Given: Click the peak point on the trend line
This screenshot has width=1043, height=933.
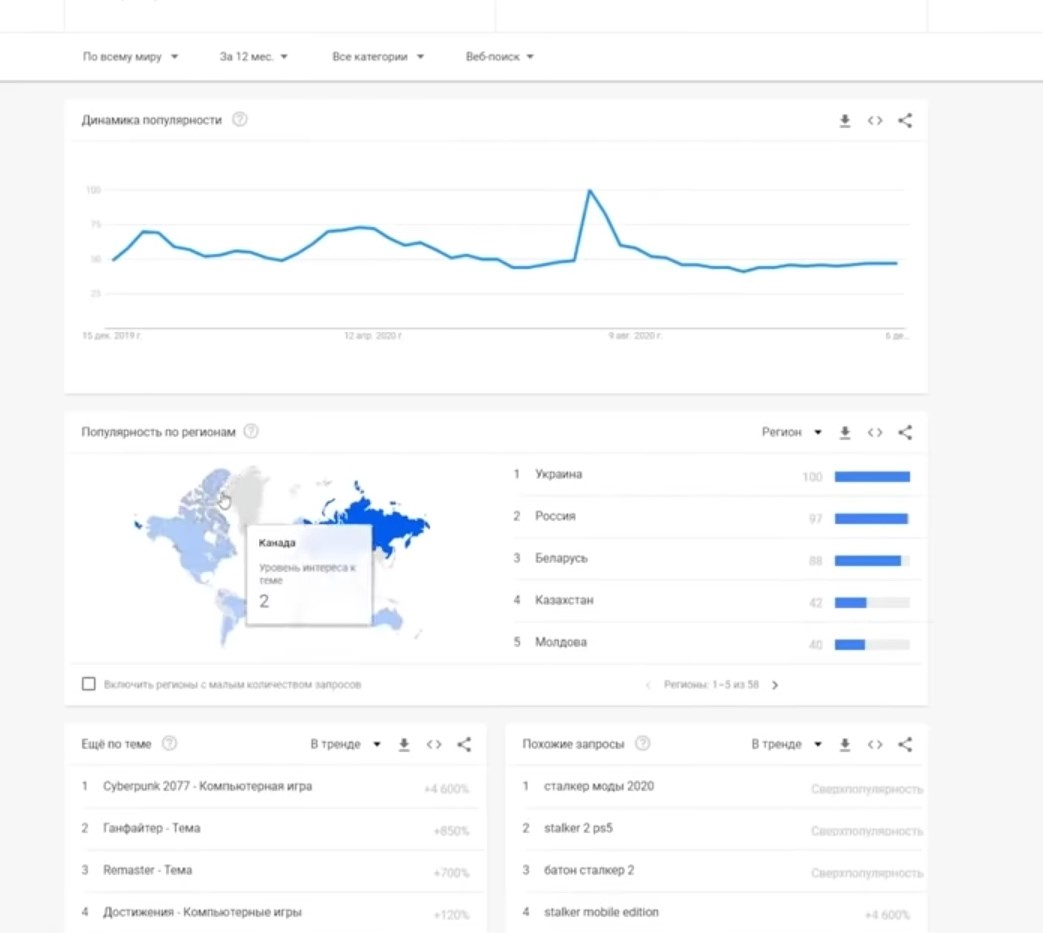Looking at the screenshot, I should 589,191.
